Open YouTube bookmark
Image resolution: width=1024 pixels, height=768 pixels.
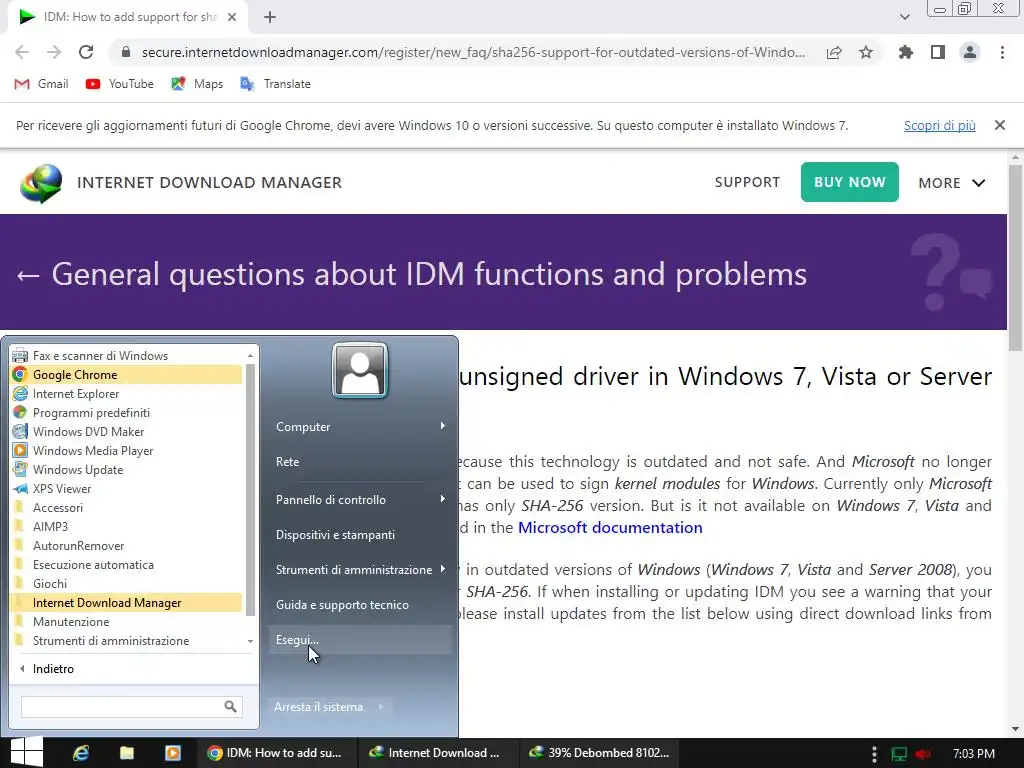(x=120, y=84)
